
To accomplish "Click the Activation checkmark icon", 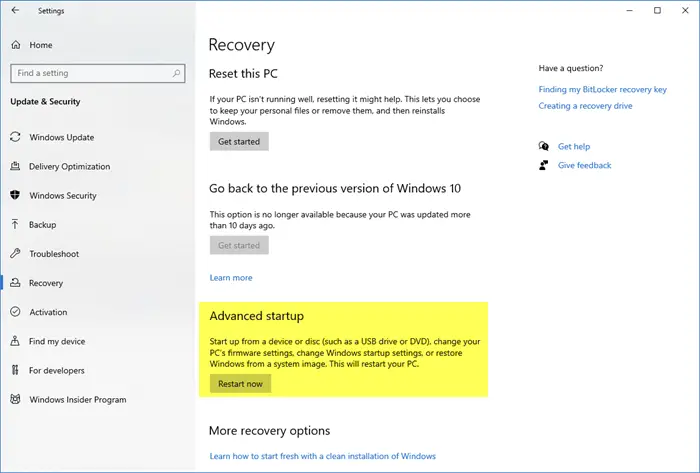I will pyautogui.click(x=16, y=312).
